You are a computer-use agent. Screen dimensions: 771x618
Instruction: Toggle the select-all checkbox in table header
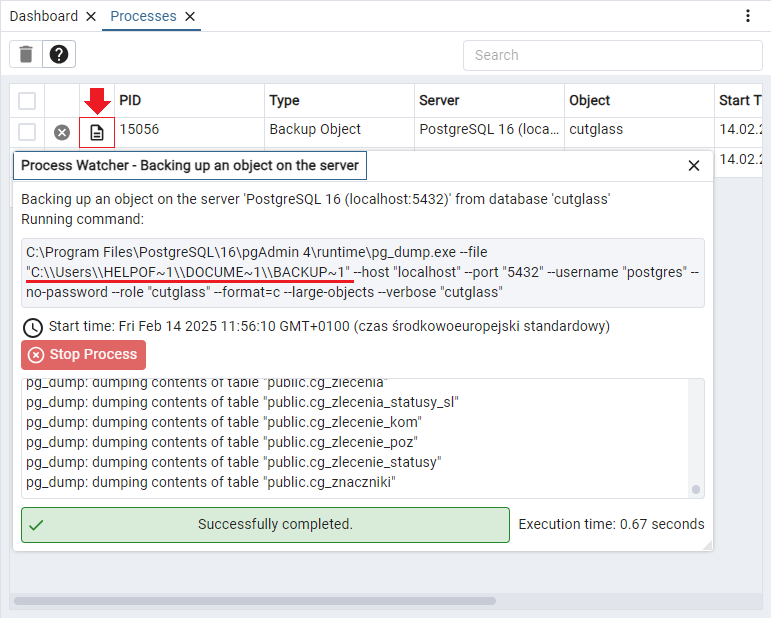point(27,101)
